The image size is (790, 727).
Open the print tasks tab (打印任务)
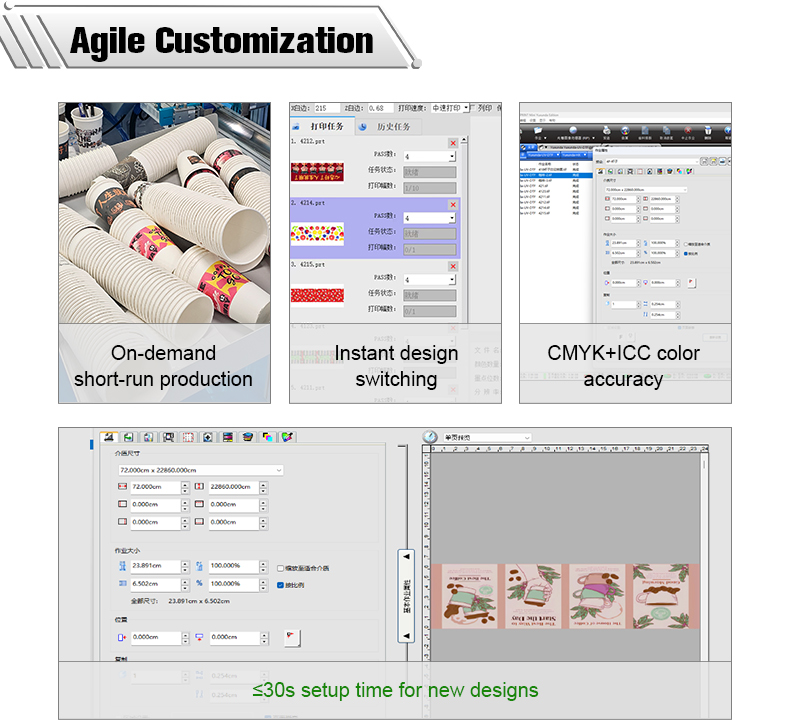326,127
